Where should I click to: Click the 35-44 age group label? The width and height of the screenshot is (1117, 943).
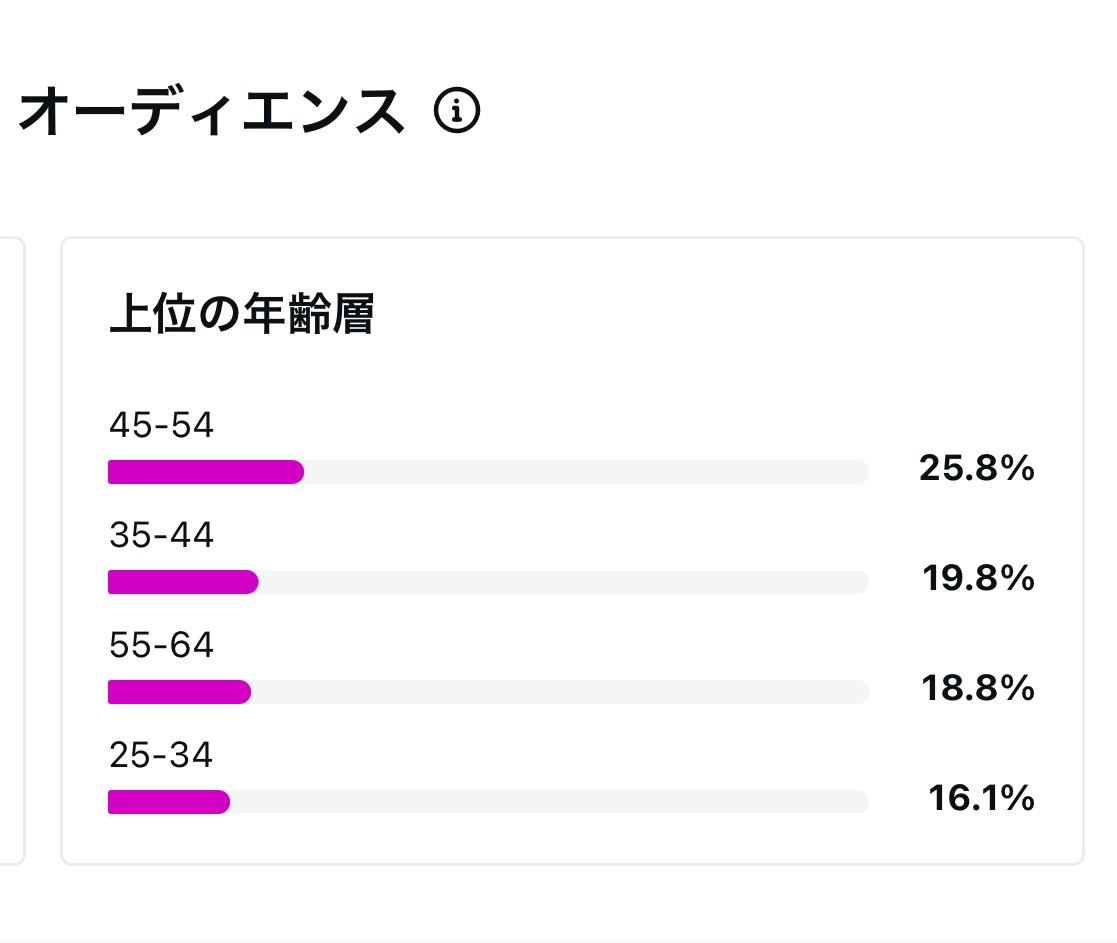click(161, 536)
